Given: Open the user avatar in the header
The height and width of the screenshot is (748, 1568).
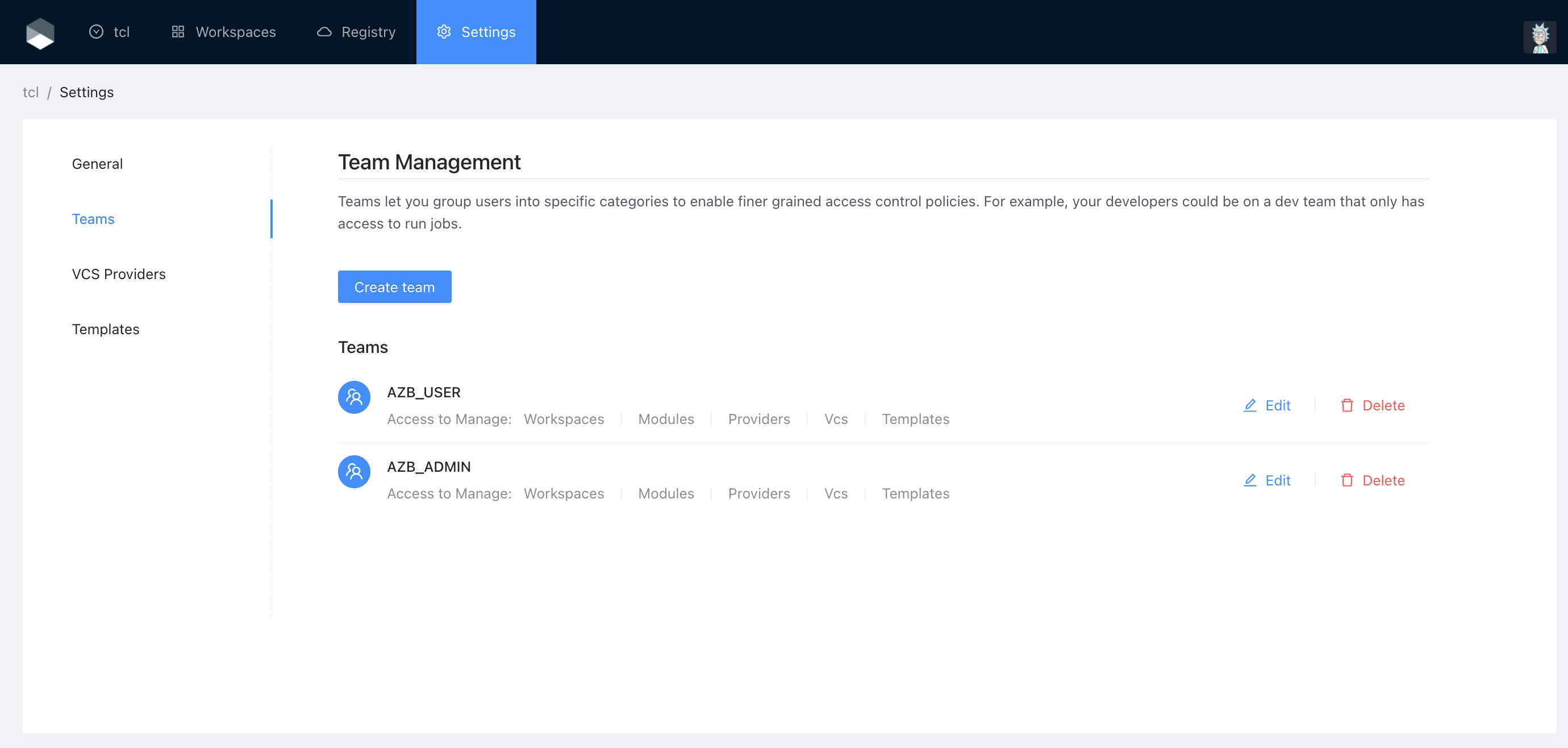Looking at the screenshot, I should (x=1540, y=38).
